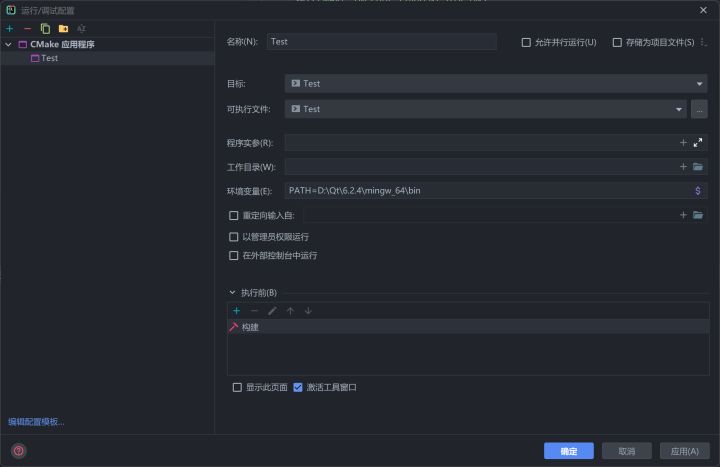Expand the program arguments field

click(698, 143)
